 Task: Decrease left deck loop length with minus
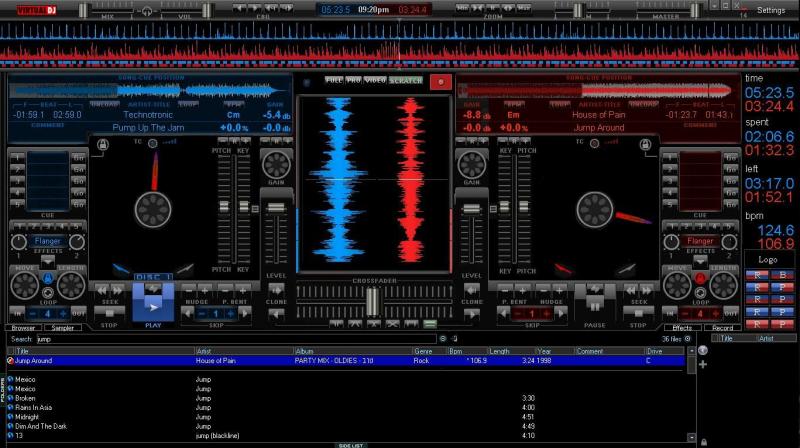pyautogui.click(x=33, y=313)
